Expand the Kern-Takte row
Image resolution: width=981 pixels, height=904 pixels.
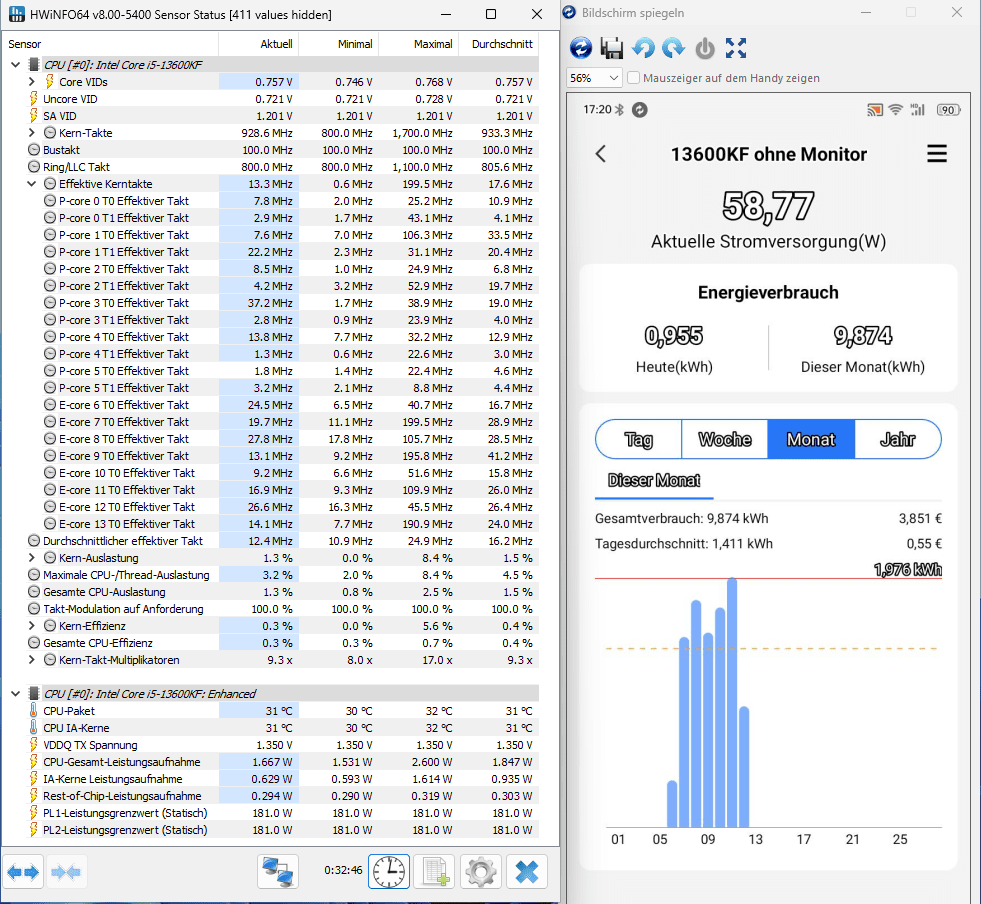(32, 133)
